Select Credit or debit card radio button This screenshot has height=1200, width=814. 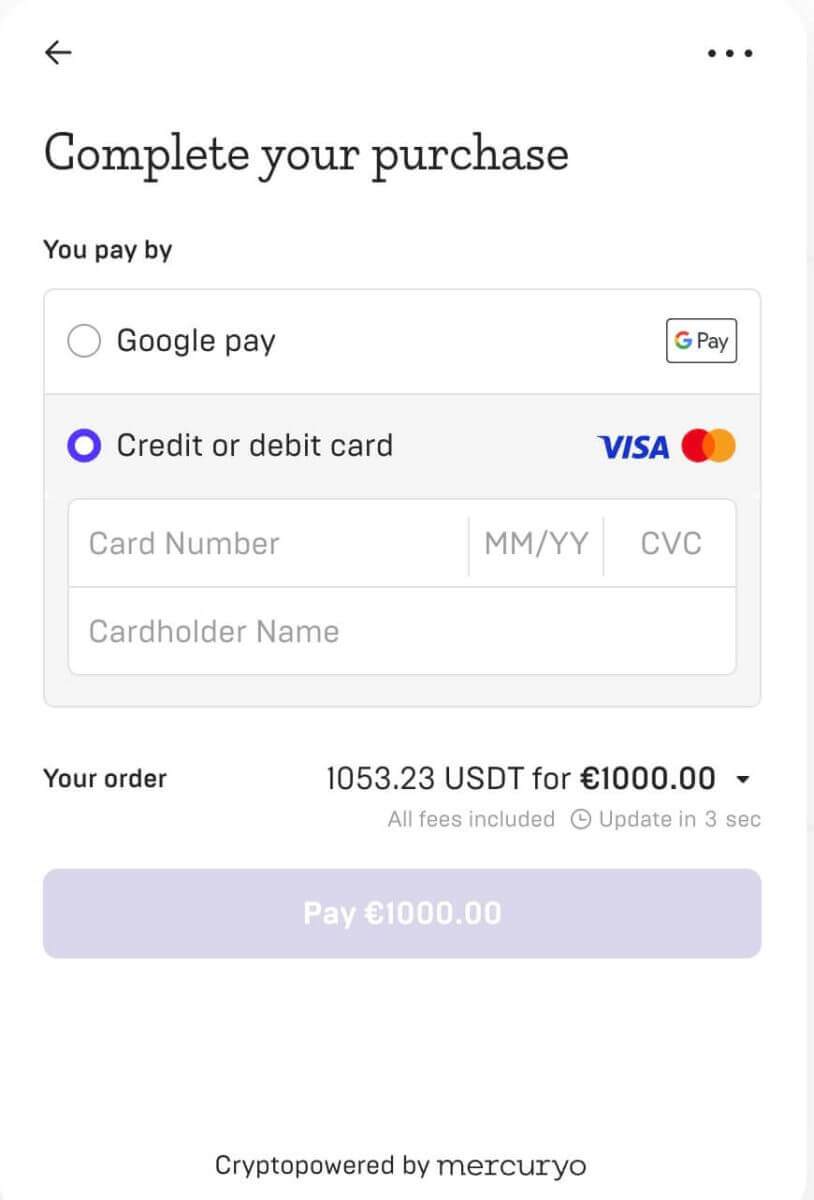pos(84,446)
